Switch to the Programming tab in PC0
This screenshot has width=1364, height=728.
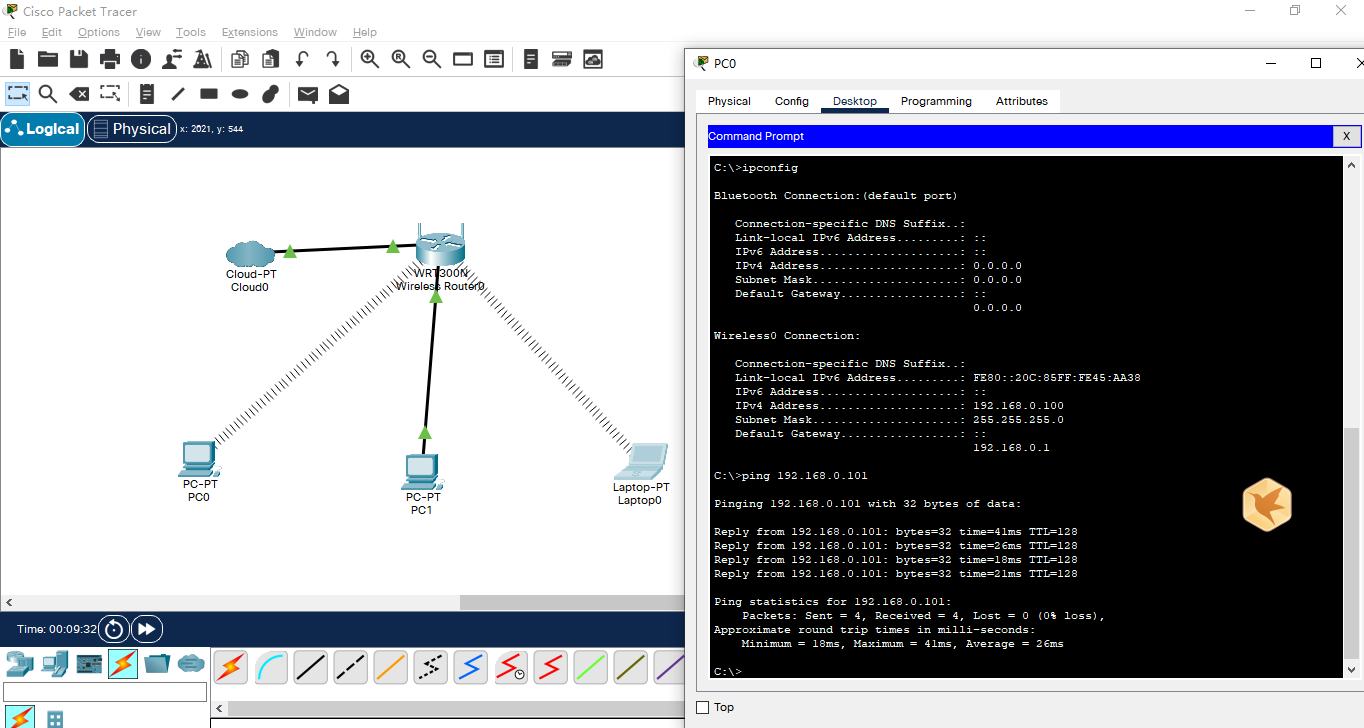click(936, 101)
